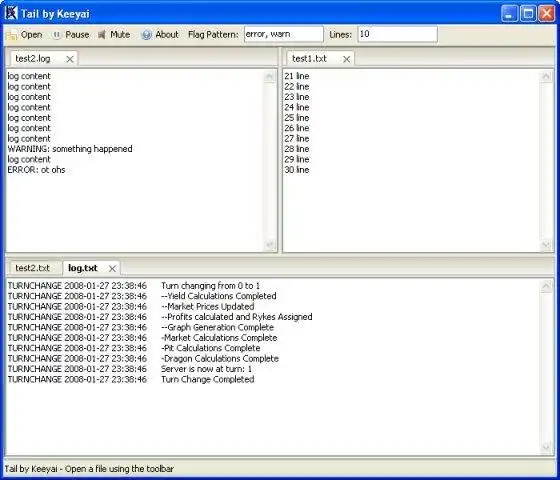Click '--Yield Calculations Completed' line
560x480 pixels.
pos(219,296)
